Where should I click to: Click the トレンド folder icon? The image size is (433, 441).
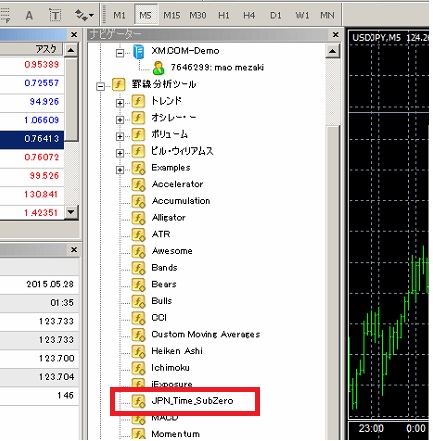tap(138, 101)
